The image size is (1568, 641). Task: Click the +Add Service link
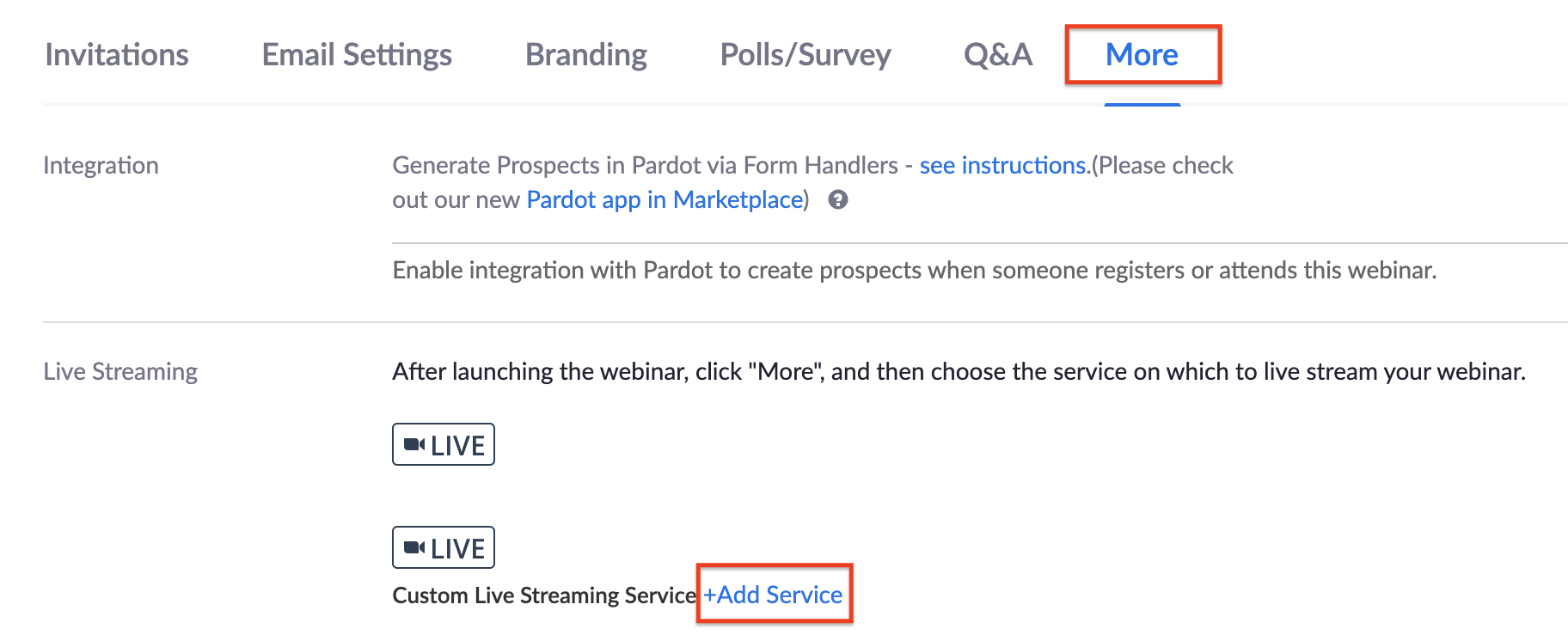point(774,595)
